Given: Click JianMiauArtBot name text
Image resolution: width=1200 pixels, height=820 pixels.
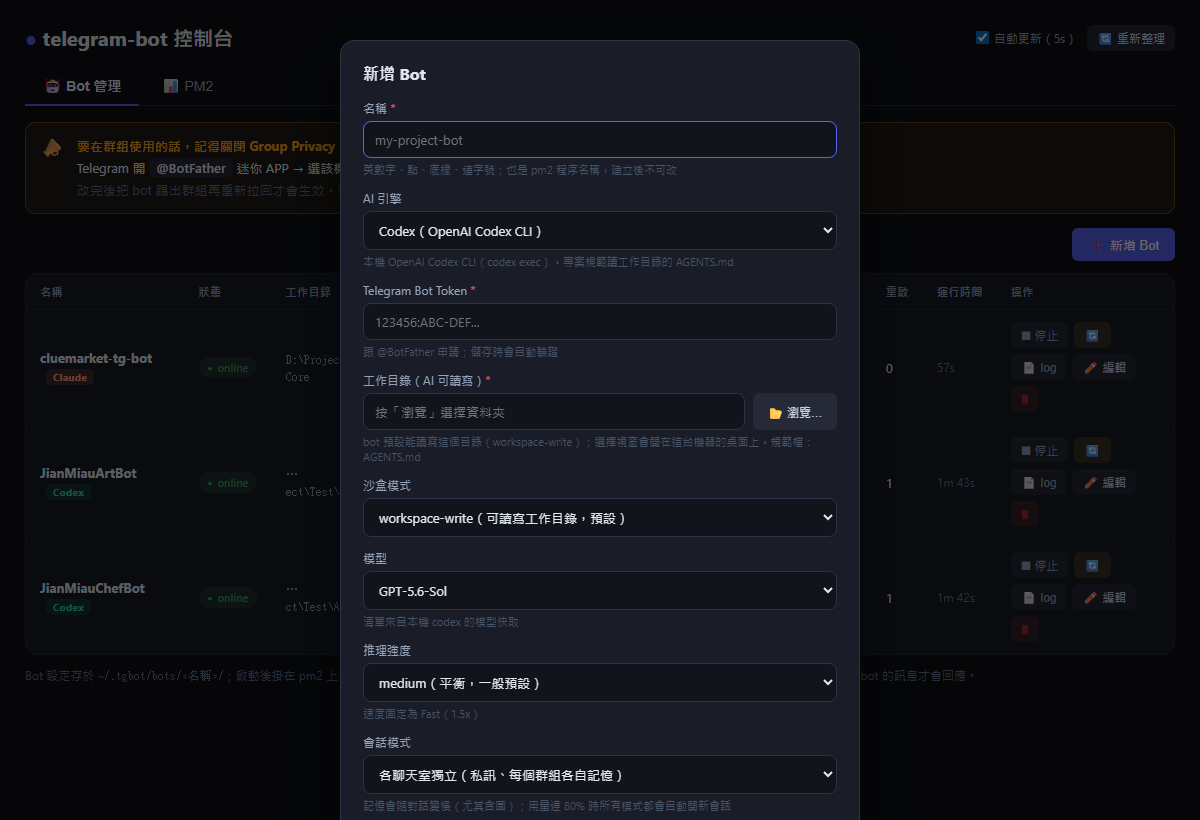Looking at the screenshot, I should 88,473.
